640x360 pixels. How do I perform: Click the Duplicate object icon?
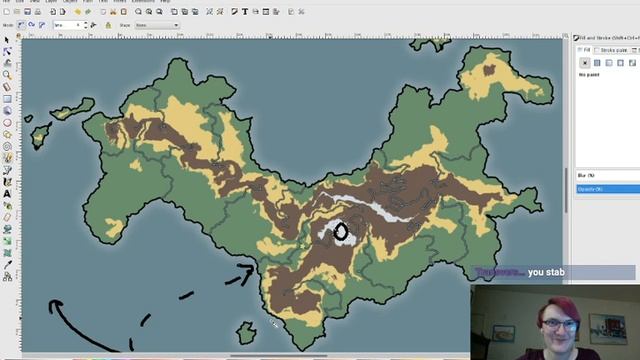(x=174, y=12)
